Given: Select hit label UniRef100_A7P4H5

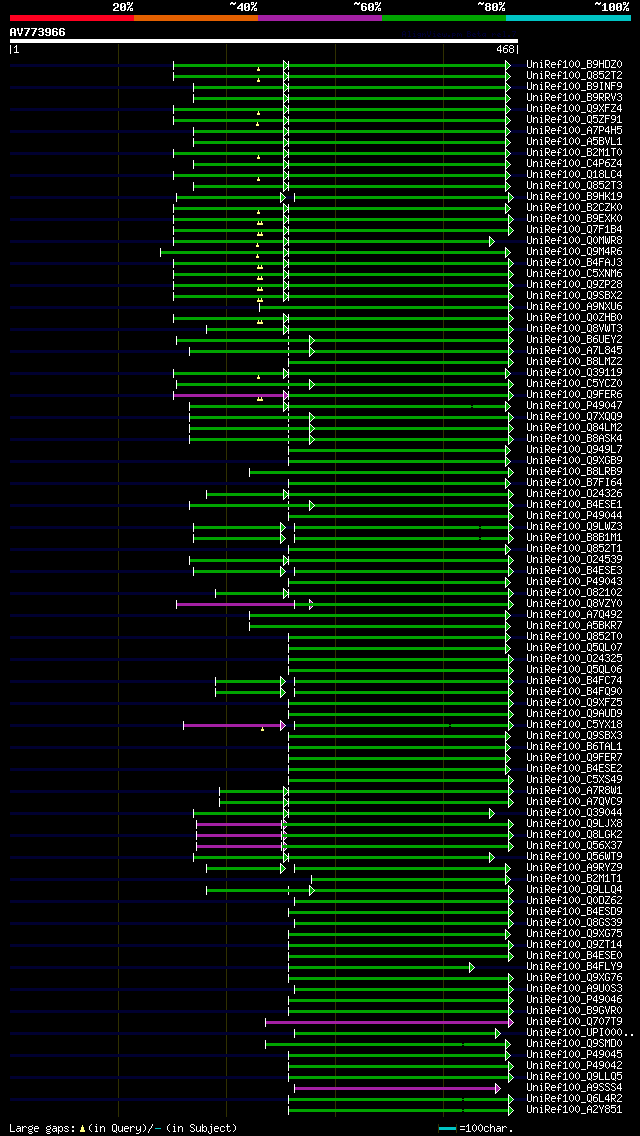Looking at the screenshot, I should click(x=574, y=130).
